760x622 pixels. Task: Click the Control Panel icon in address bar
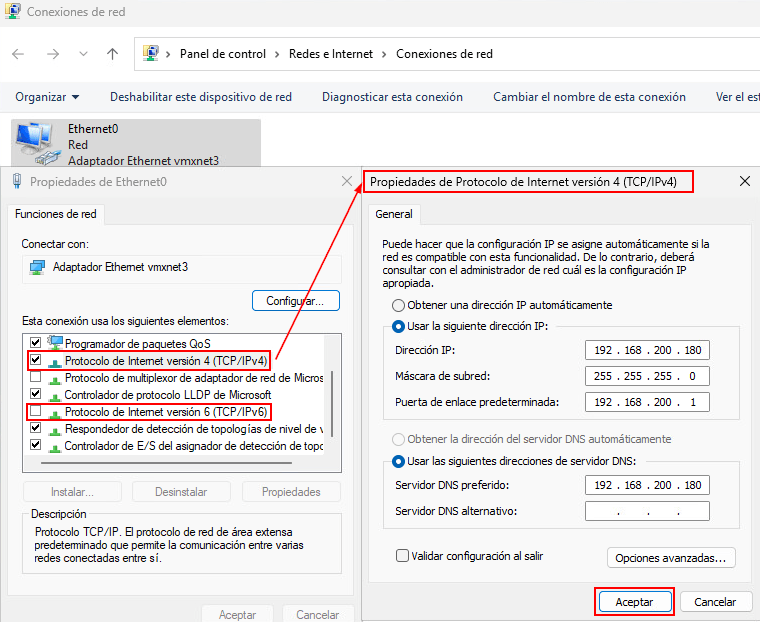point(151,54)
